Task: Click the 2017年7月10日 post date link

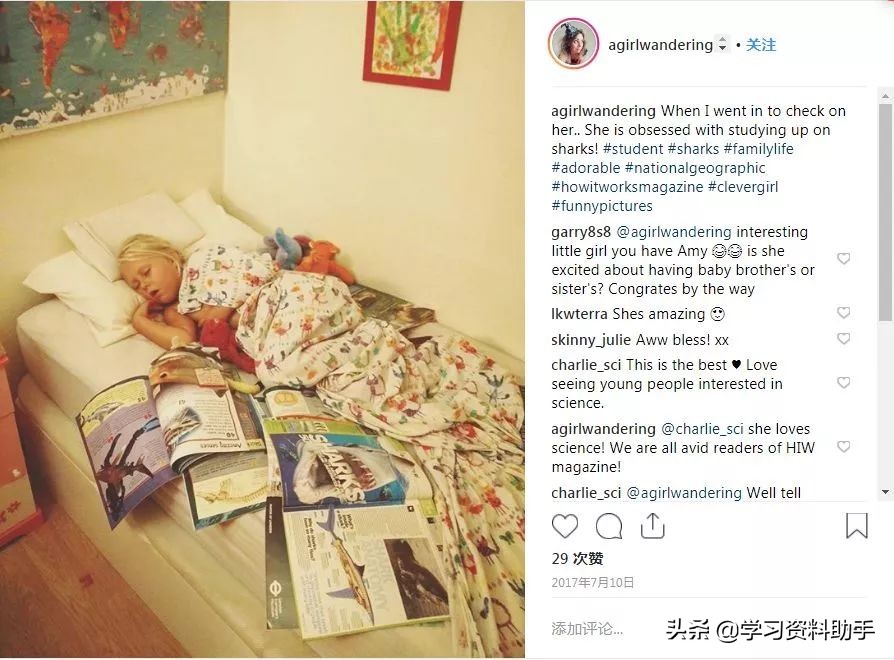Action: 593,582
